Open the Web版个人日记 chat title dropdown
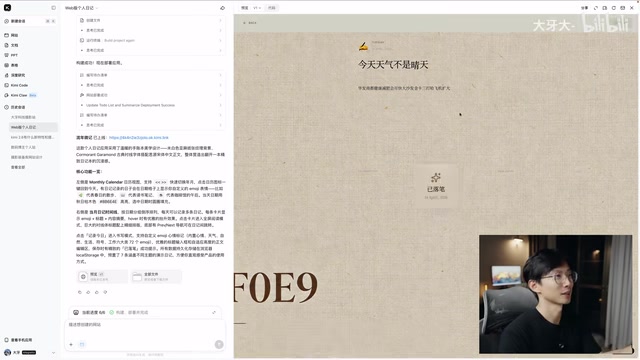Image resolution: width=640 pixels, height=360 pixels. pyautogui.click(x=81, y=8)
